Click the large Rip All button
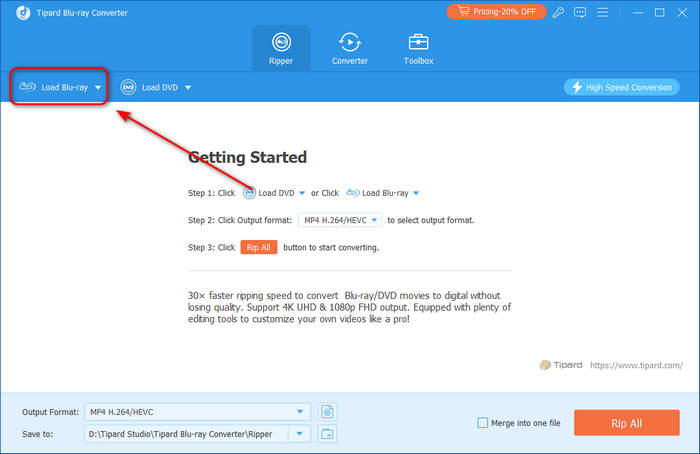700x454 pixels. [x=627, y=423]
